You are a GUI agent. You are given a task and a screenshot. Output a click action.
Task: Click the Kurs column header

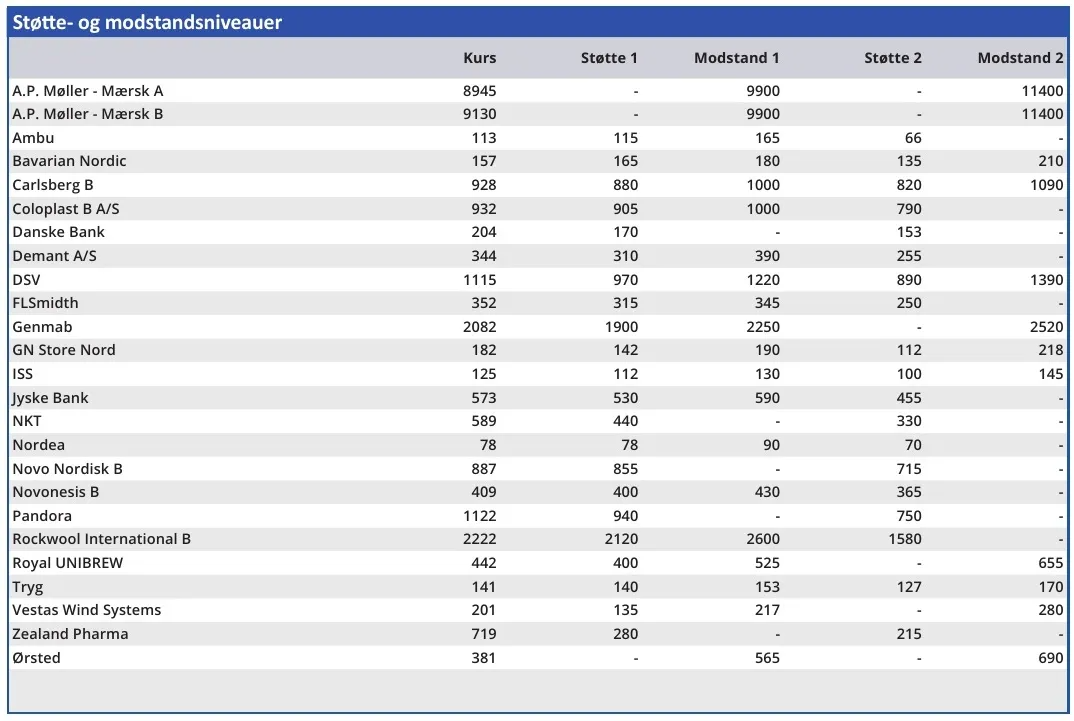point(479,58)
